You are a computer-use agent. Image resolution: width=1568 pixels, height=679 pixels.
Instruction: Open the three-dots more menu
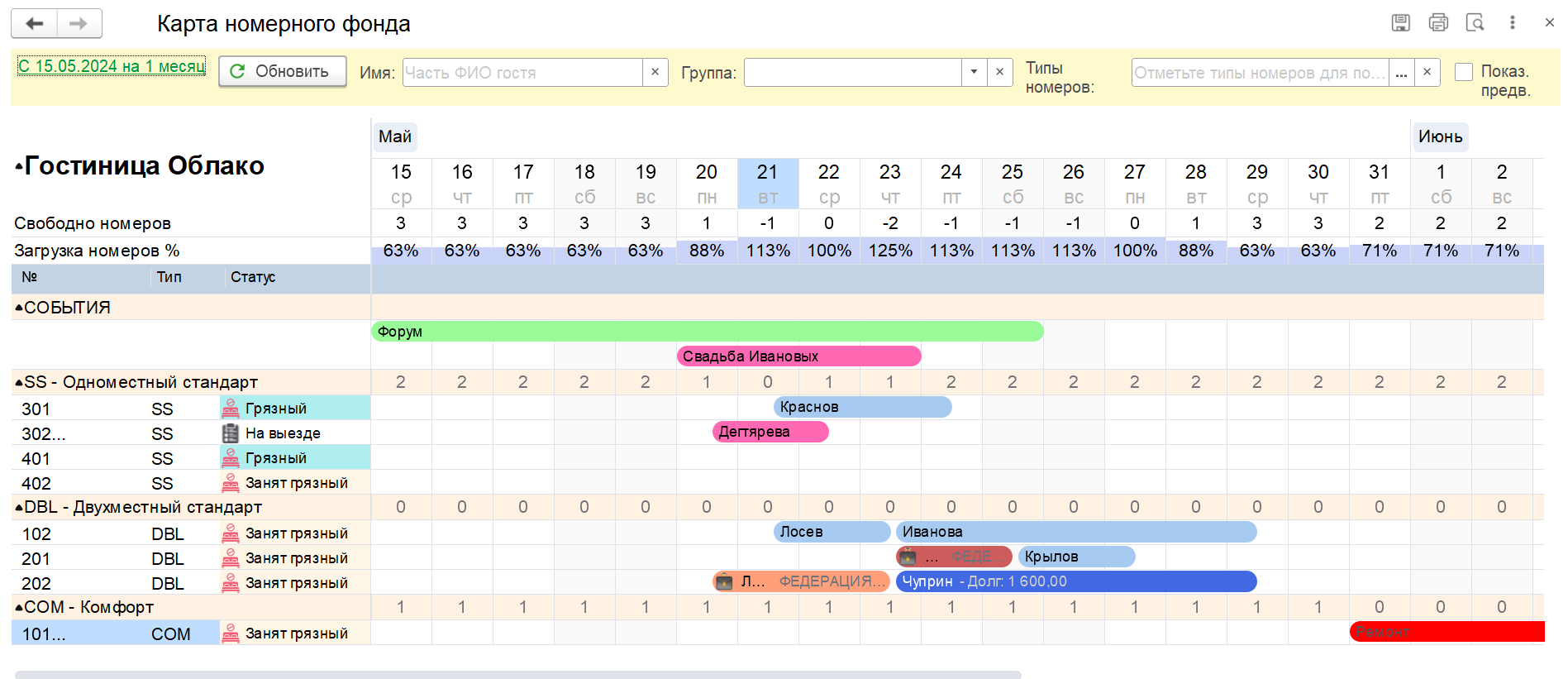[x=1513, y=23]
